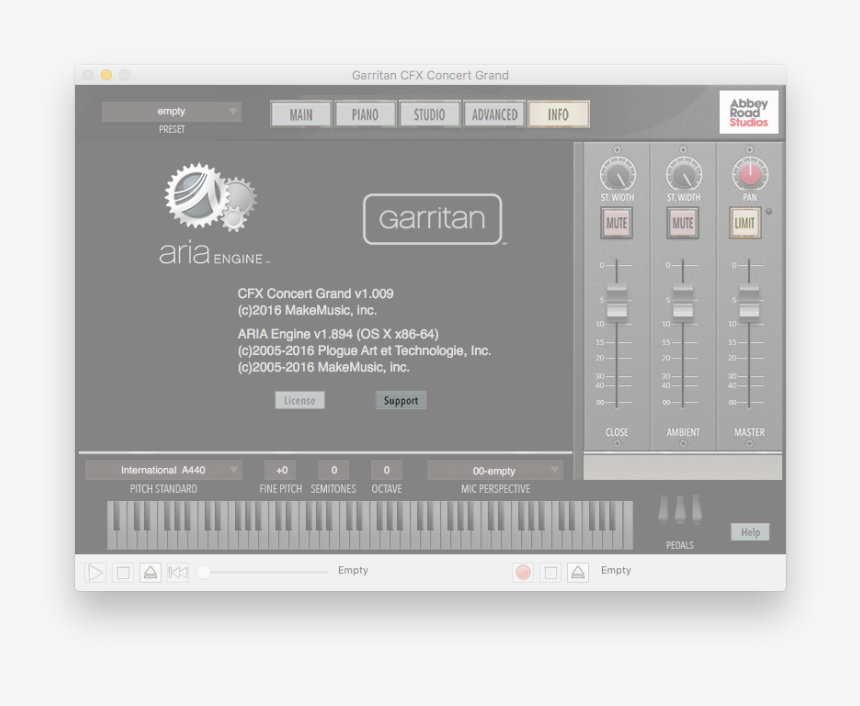This screenshot has width=860, height=706.
Task: Click the ARIA Engine v1.894 version text
Action: pos(338,334)
